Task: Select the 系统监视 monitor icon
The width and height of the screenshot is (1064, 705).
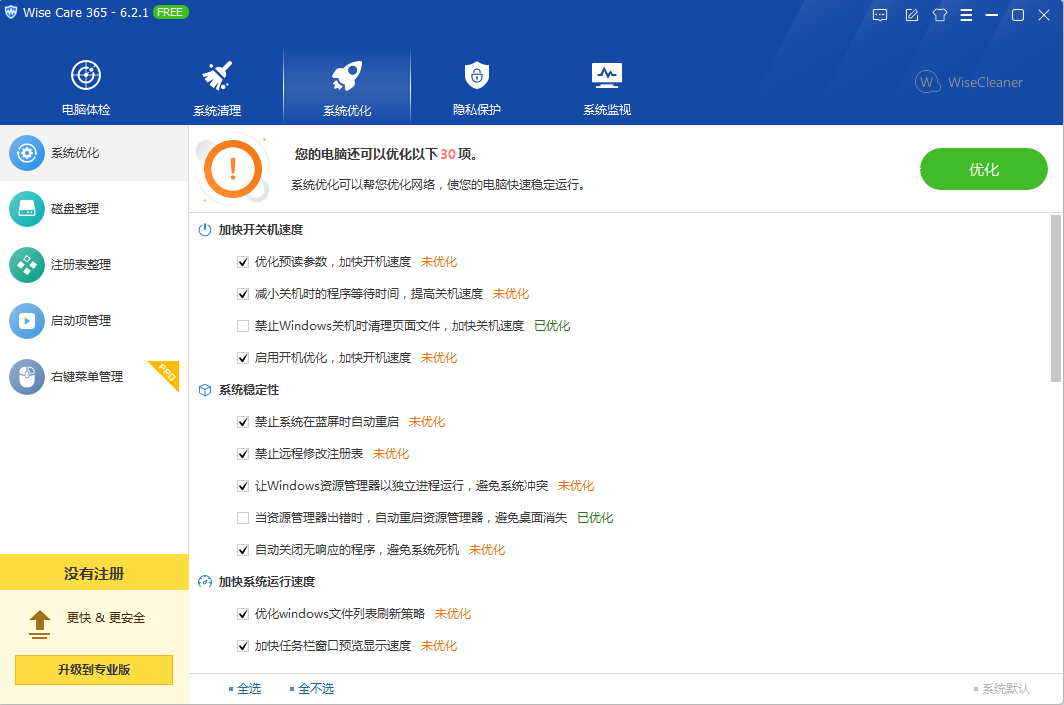Action: click(607, 76)
